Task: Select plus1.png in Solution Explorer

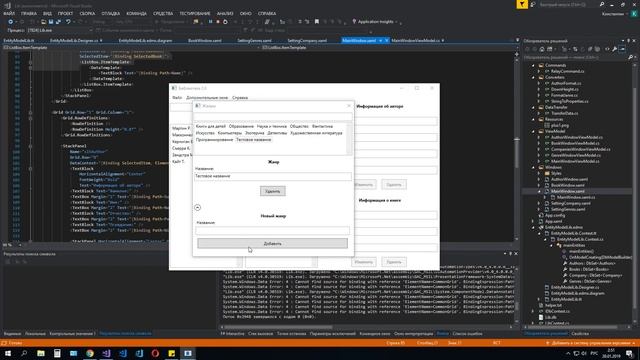Action: (x=560, y=125)
